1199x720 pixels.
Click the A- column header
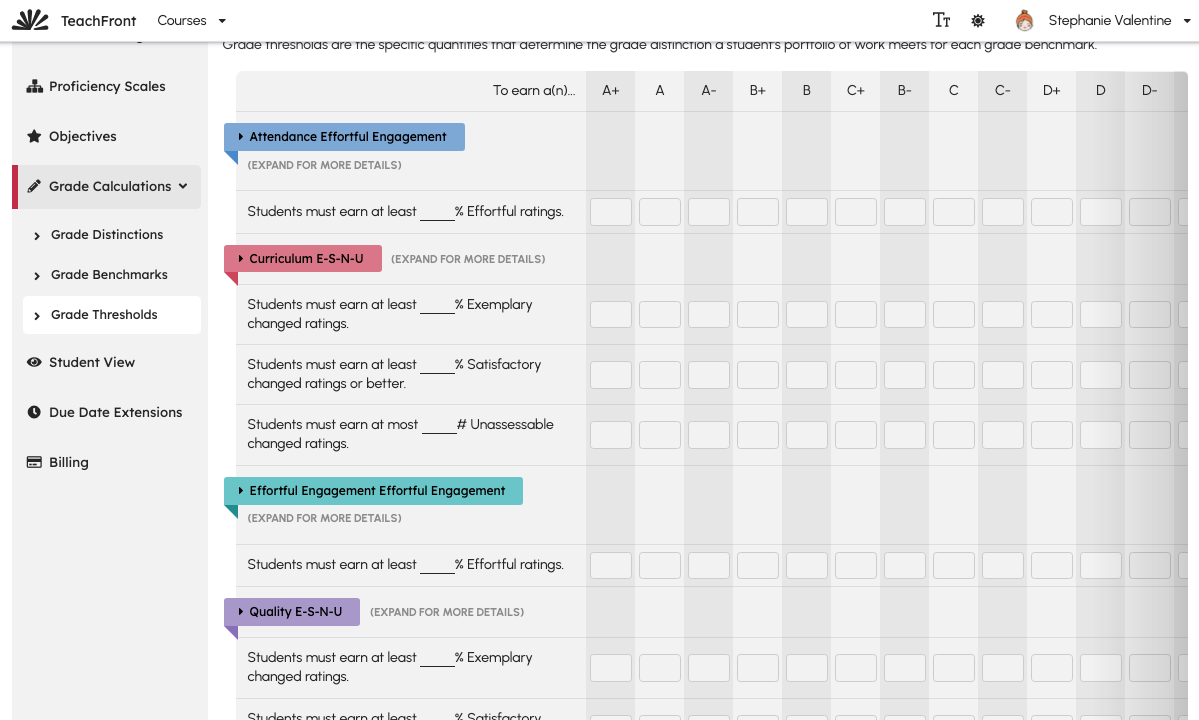pos(709,90)
